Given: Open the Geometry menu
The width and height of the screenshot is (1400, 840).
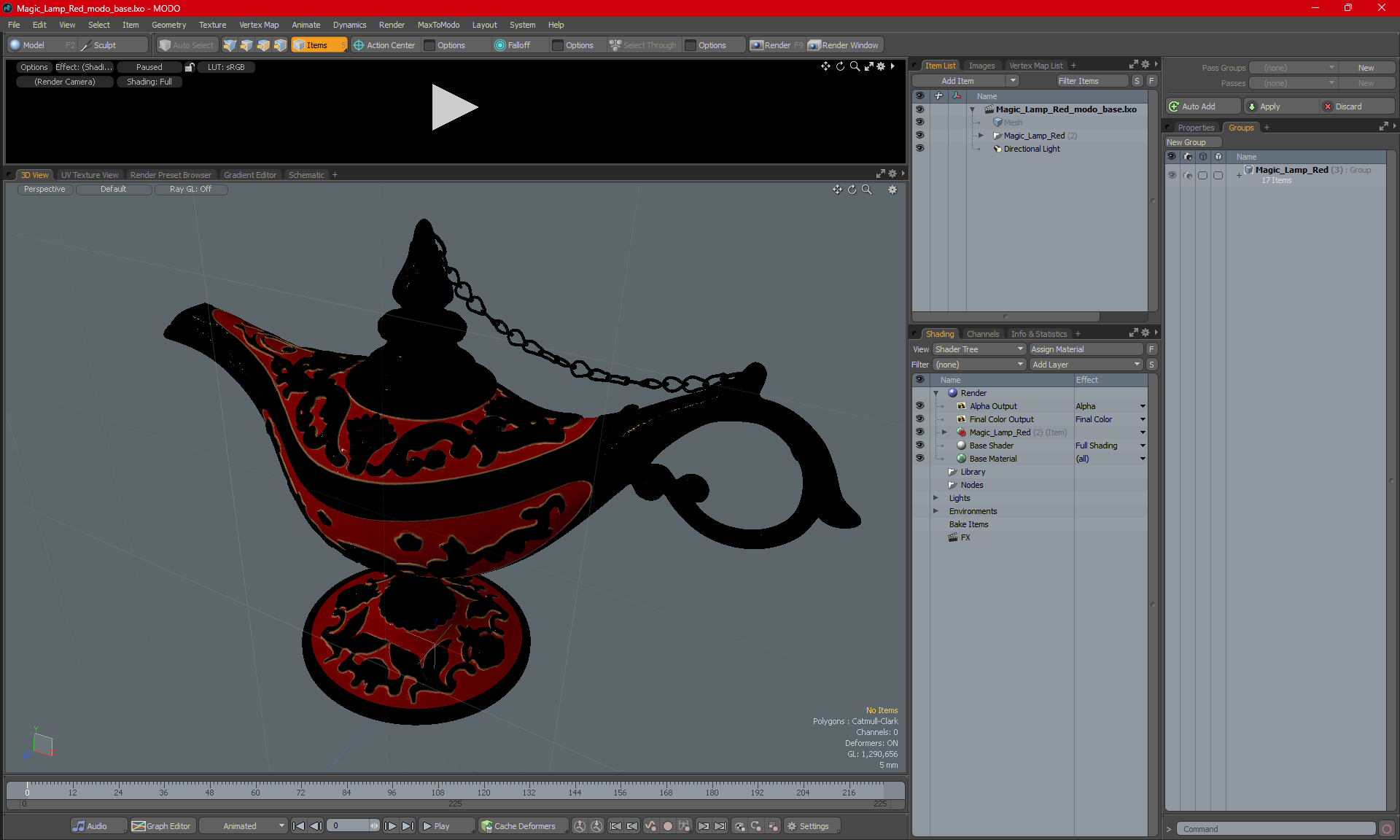Looking at the screenshot, I should (168, 25).
